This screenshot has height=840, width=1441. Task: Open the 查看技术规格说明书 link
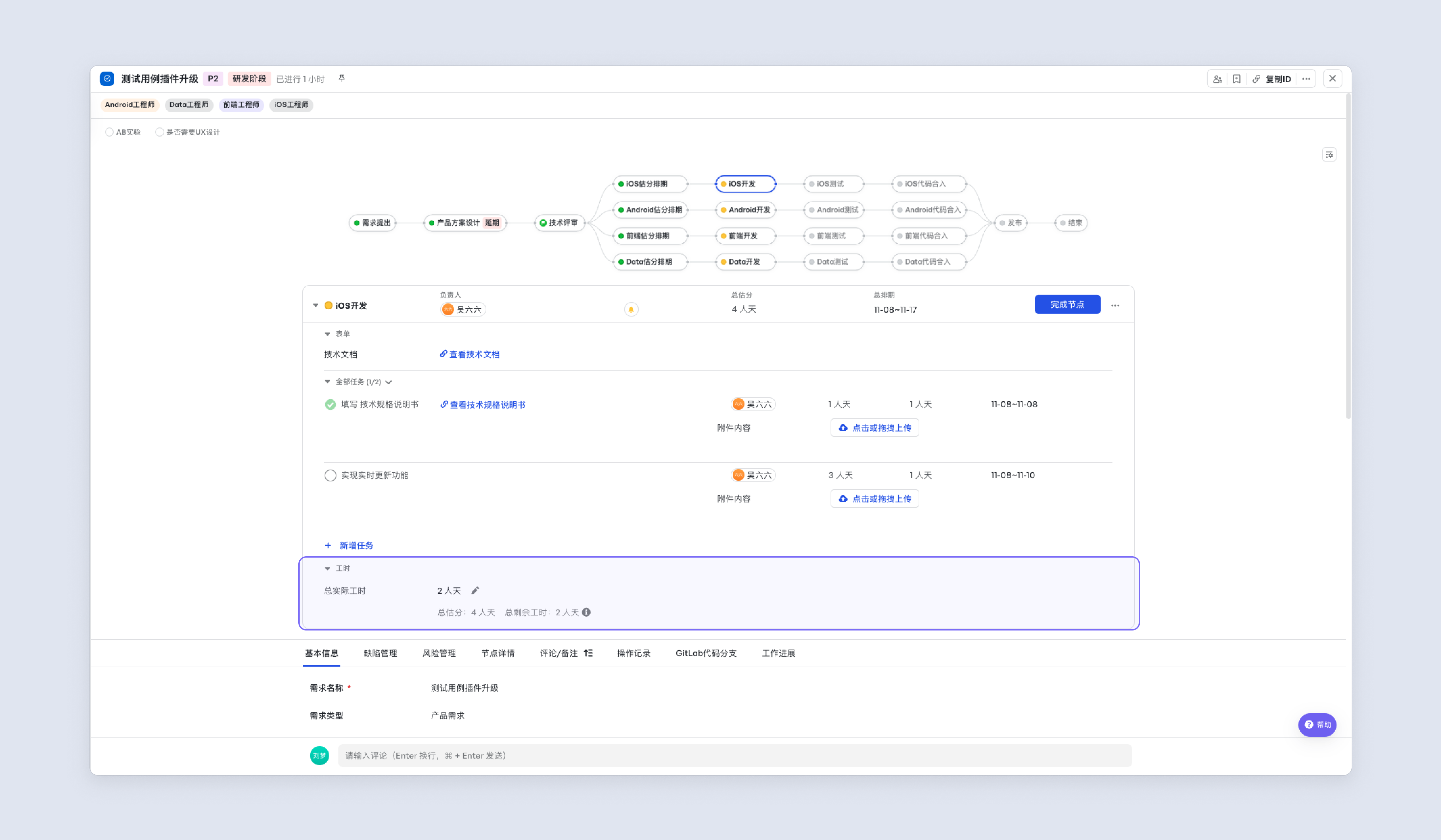483,405
